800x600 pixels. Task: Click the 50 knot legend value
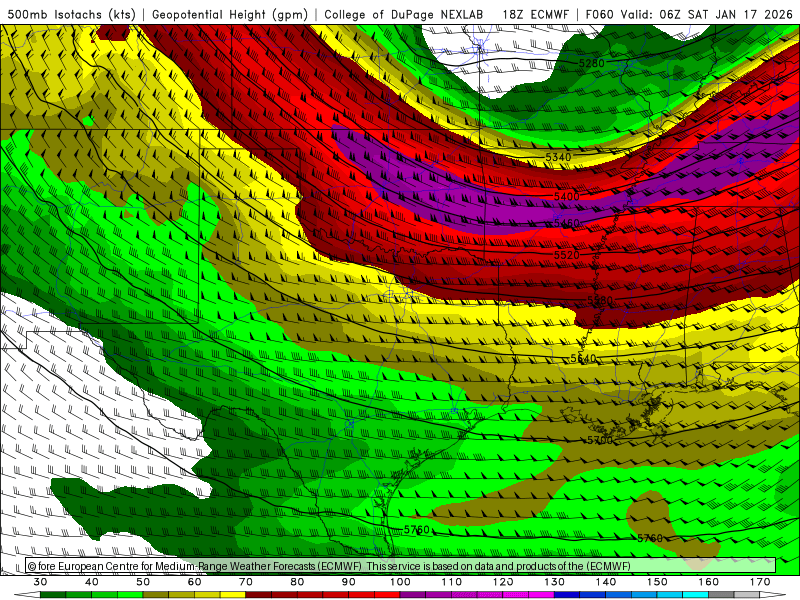click(143, 582)
